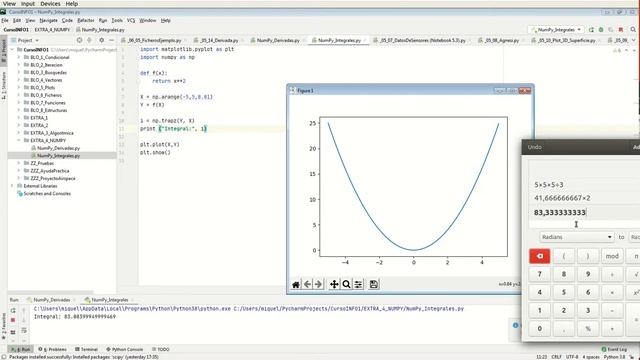The height and width of the screenshot is (360, 640).
Task: Click the red Stop icon in Run panel
Action: pyautogui.click(x=13, y=320)
